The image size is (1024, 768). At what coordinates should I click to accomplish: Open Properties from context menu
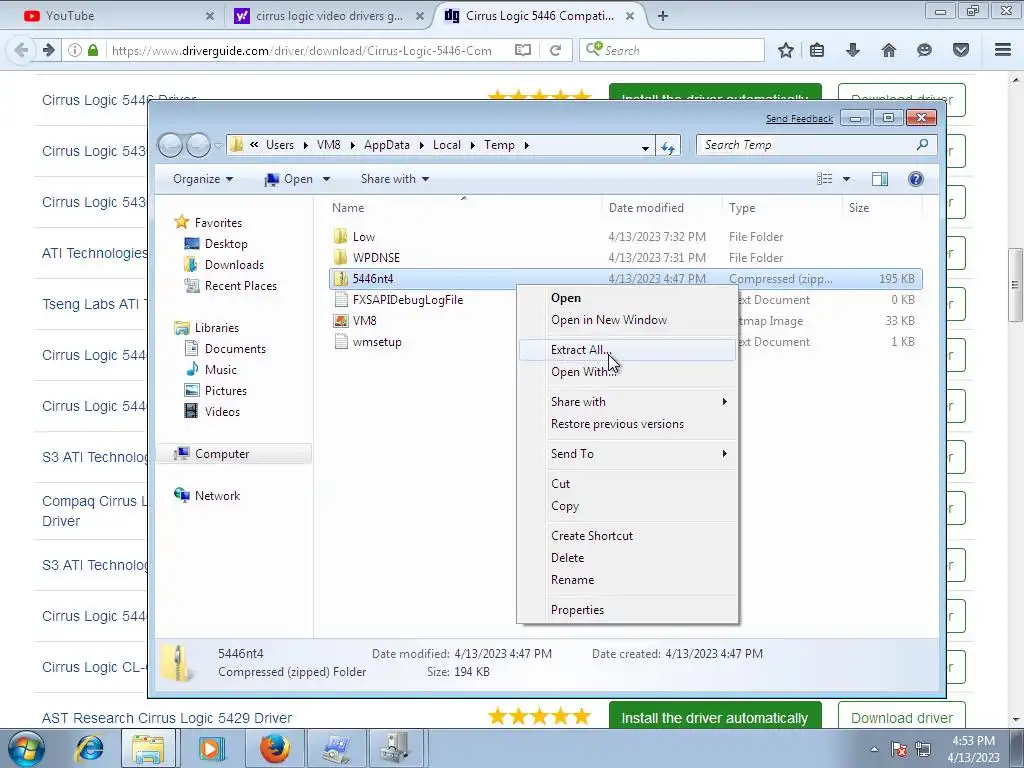point(627,610)
